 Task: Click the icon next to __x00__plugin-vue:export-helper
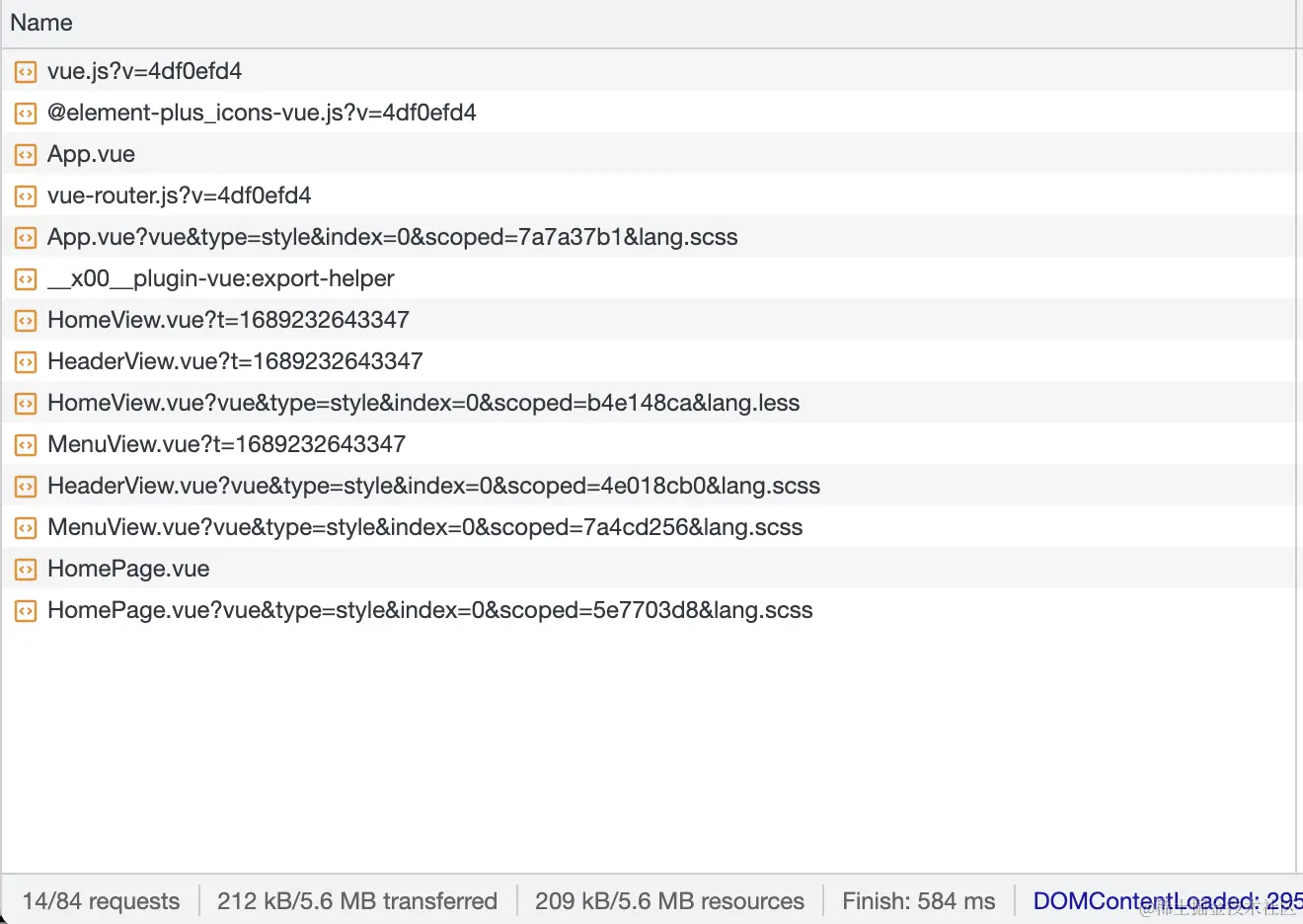(x=26, y=278)
